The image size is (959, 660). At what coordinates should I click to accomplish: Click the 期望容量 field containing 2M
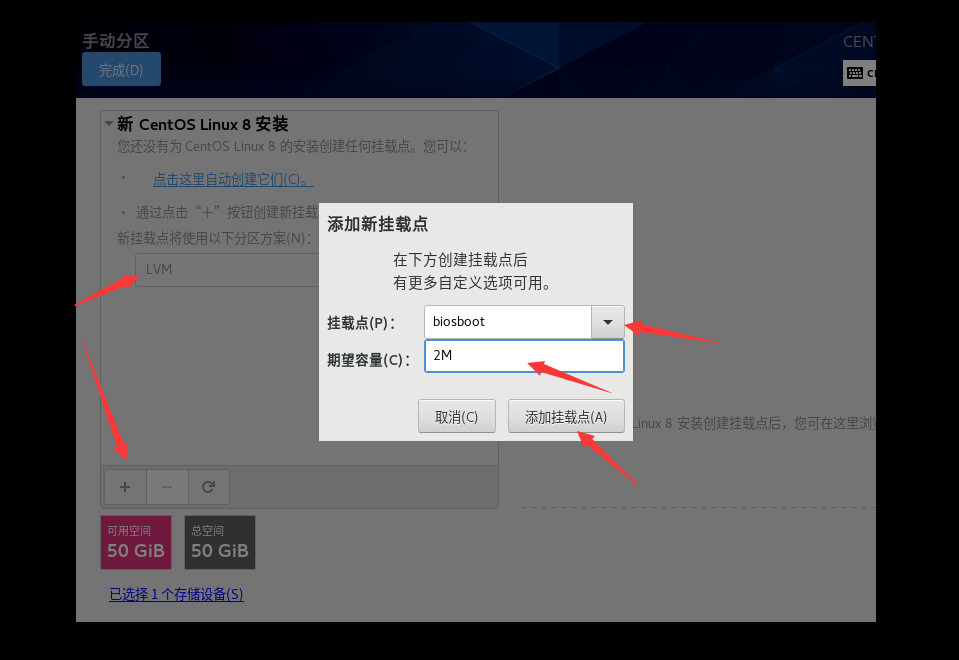[x=524, y=356]
